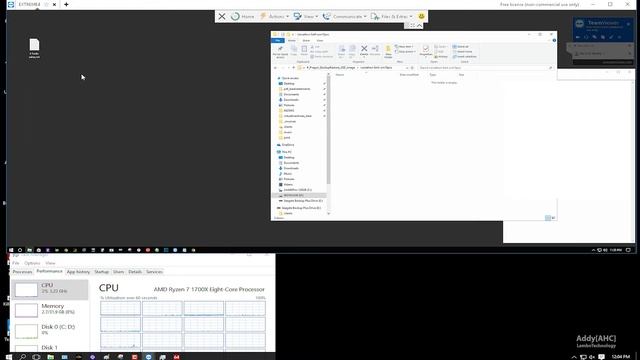Switch to the Details tab in Task Manager
640x360 pixels.
(x=135, y=271)
